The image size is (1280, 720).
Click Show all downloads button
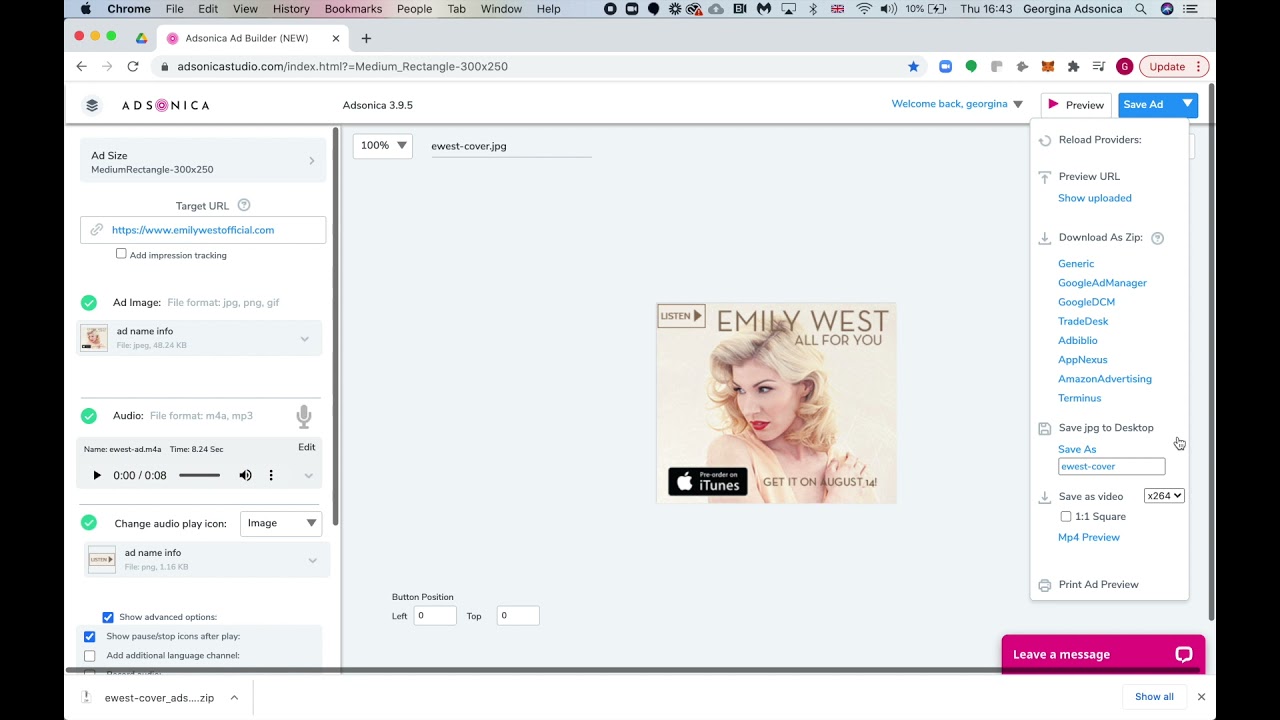point(1154,697)
